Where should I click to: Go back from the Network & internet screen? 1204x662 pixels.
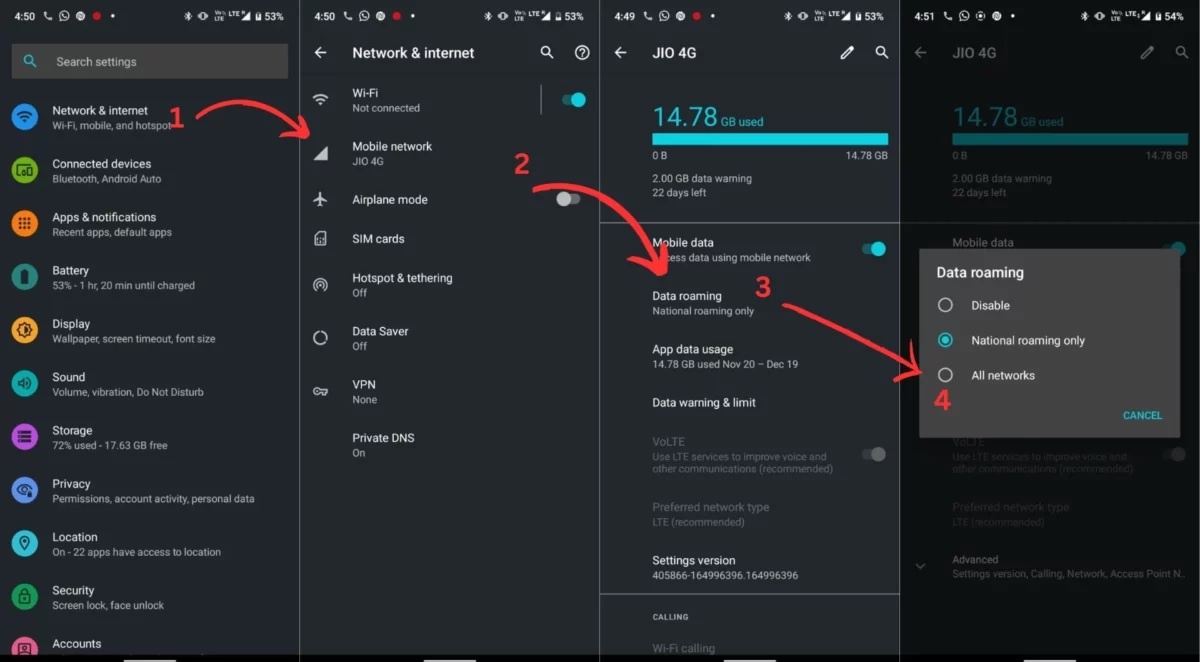click(x=321, y=53)
